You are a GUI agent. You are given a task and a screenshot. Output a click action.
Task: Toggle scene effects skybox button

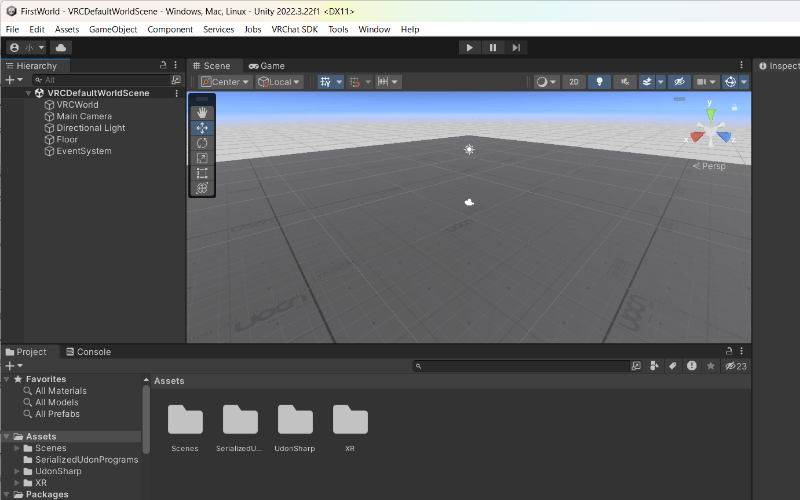pos(647,82)
